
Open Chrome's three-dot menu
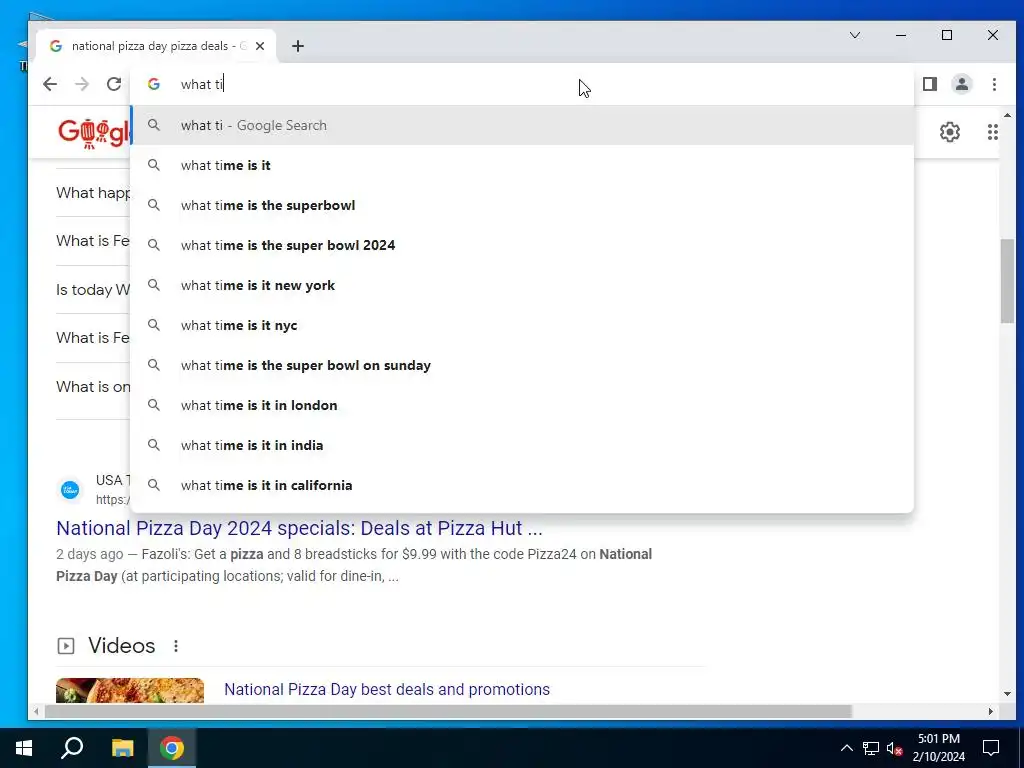pyautogui.click(x=994, y=84)
